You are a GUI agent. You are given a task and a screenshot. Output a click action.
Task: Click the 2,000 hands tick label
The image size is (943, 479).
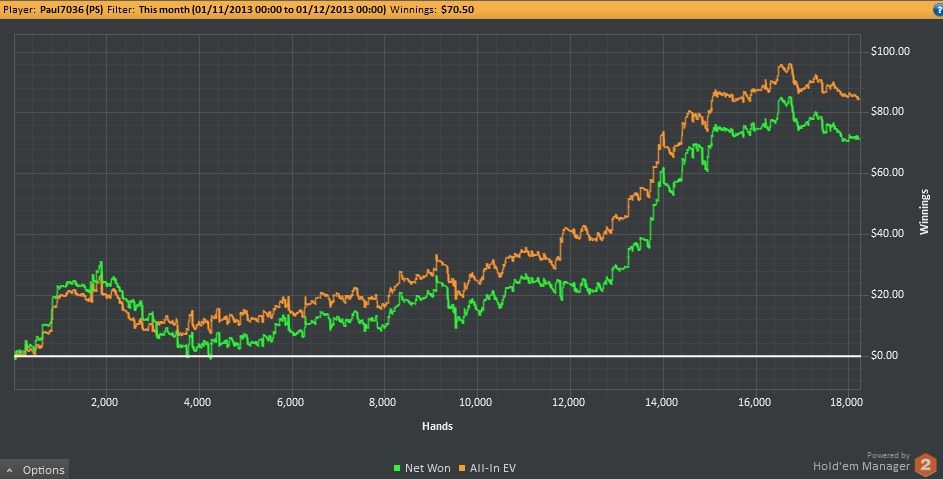click(105, 402)
